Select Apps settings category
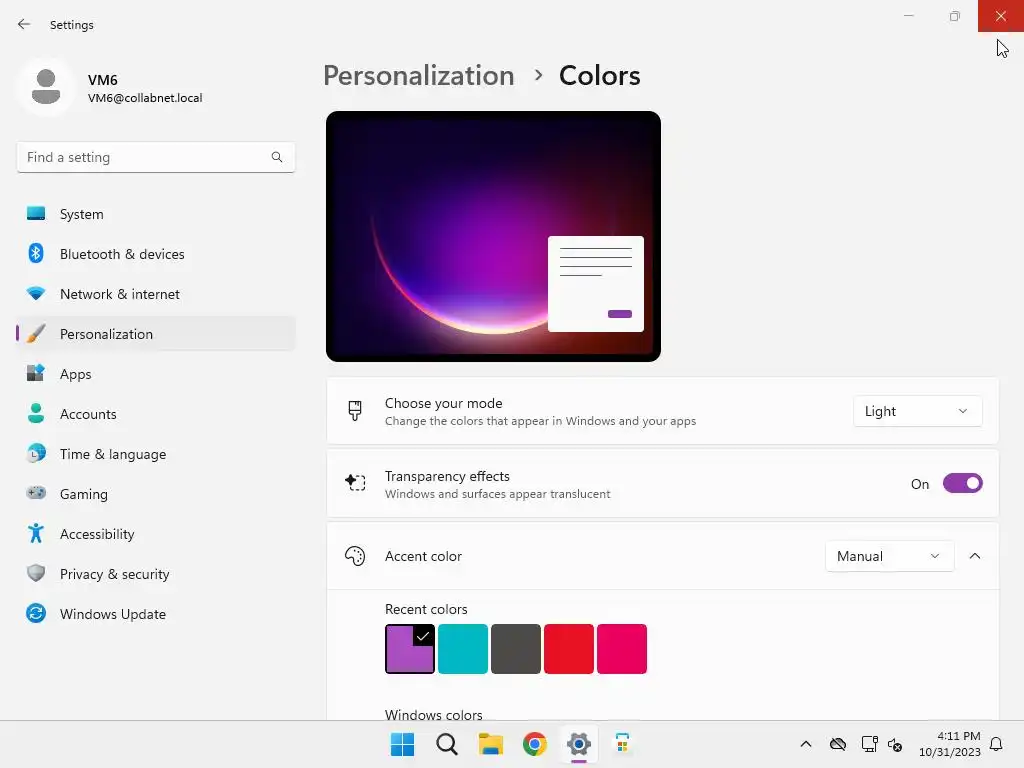Viewport: 1024px width, 768px height. [156, 374]
